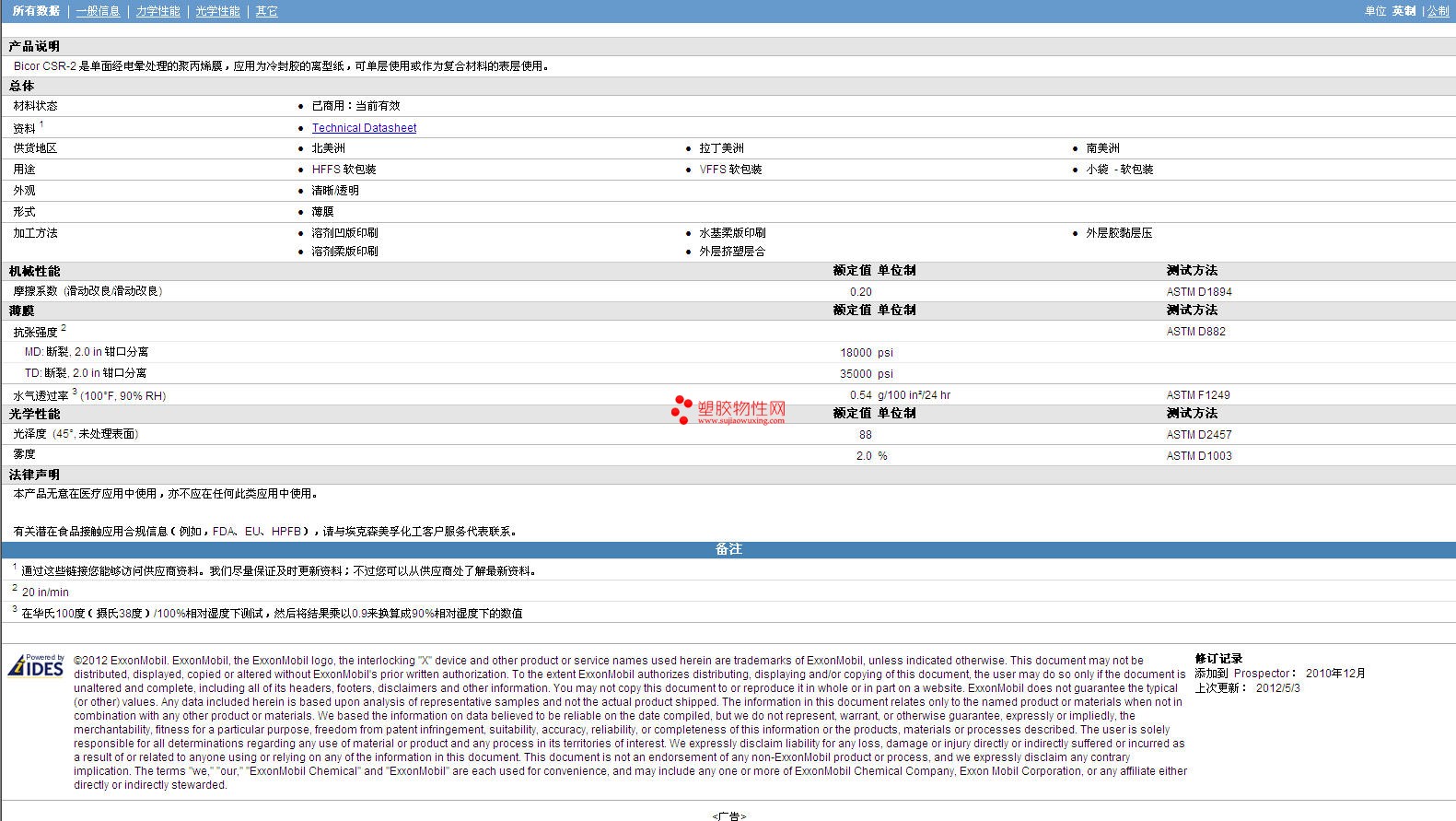Click the 材料状态 row label

(x=35, y=106)
